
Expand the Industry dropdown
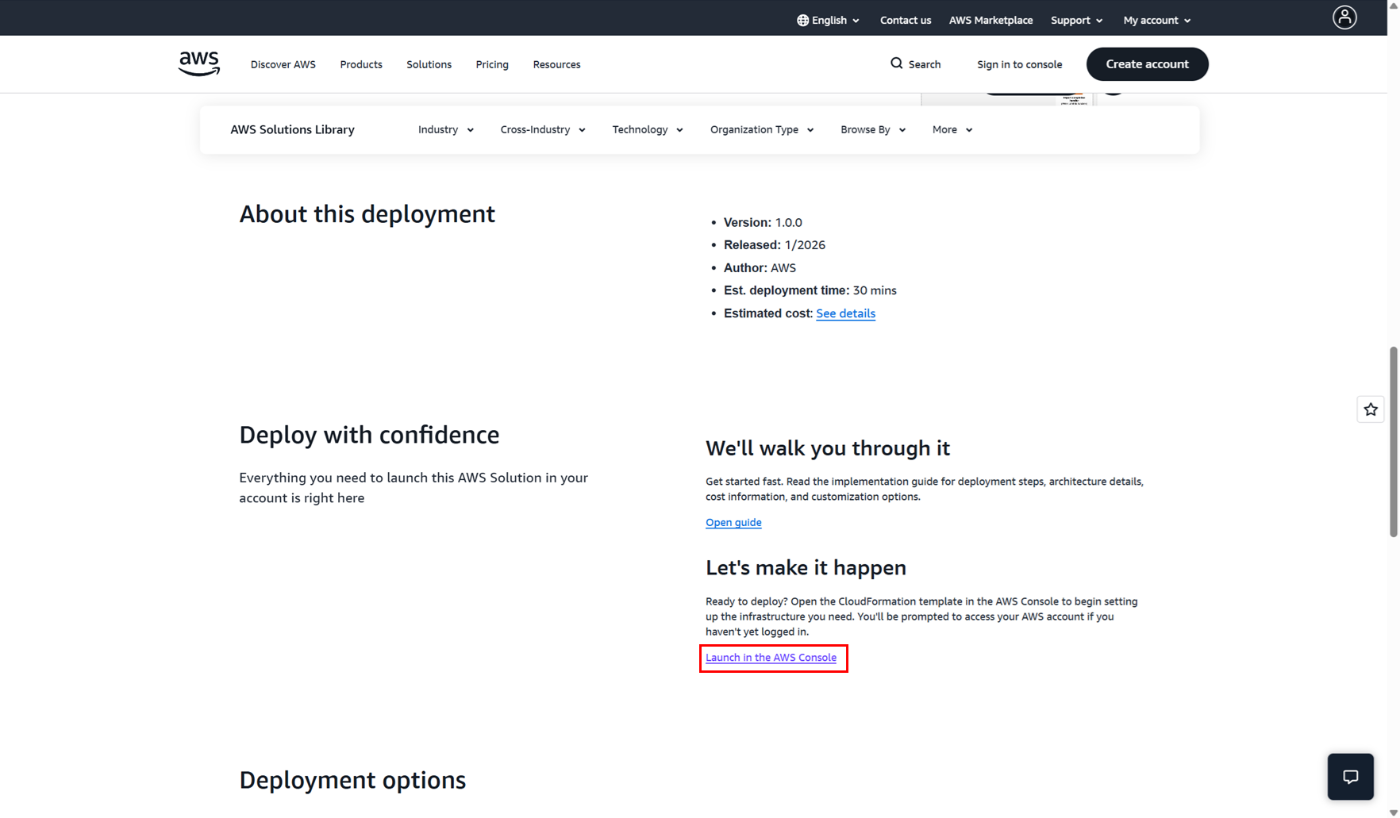click(445, 129)
